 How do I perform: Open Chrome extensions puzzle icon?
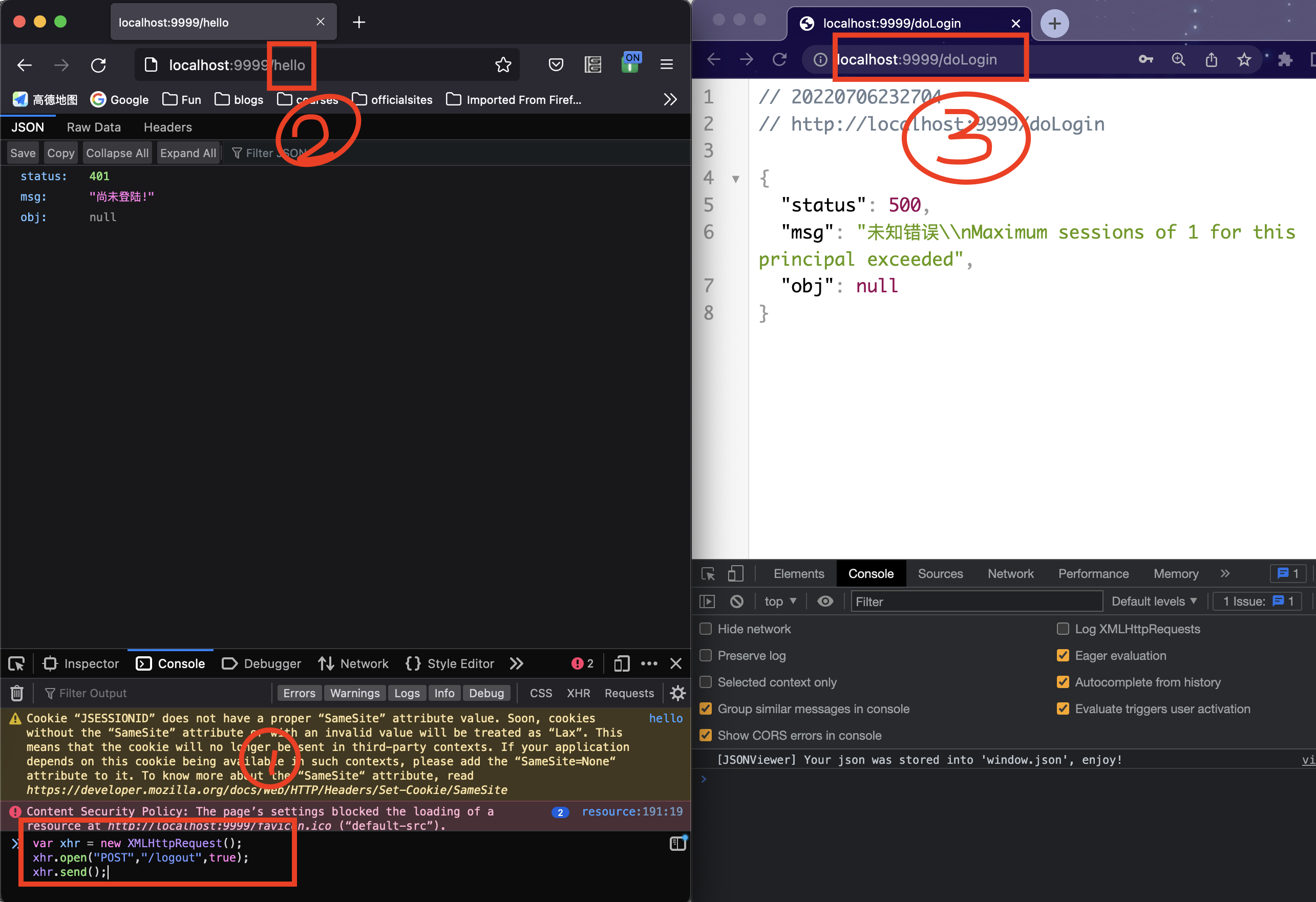(1285, 59)
